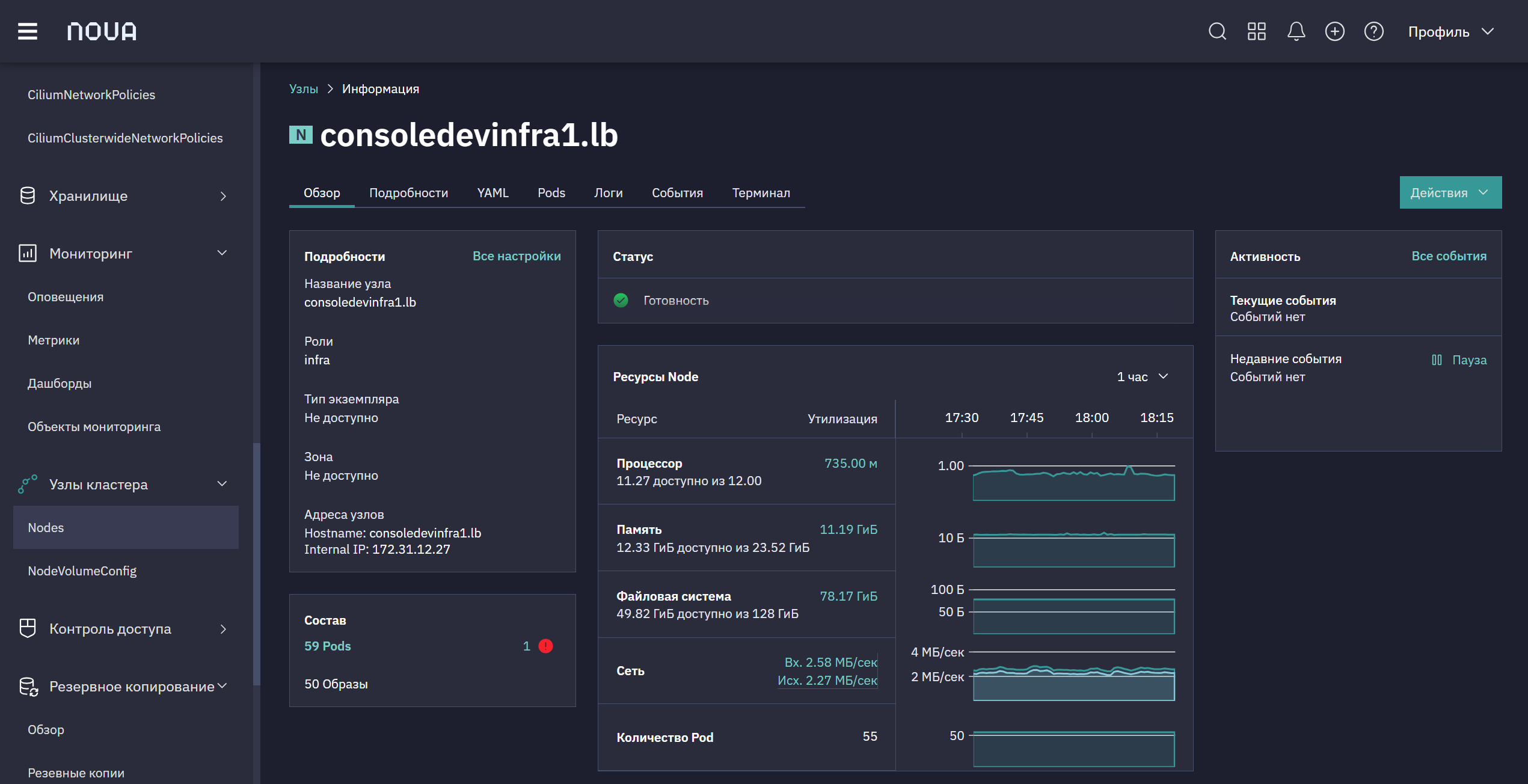Switch to the Подробности tab

(408, 192)
